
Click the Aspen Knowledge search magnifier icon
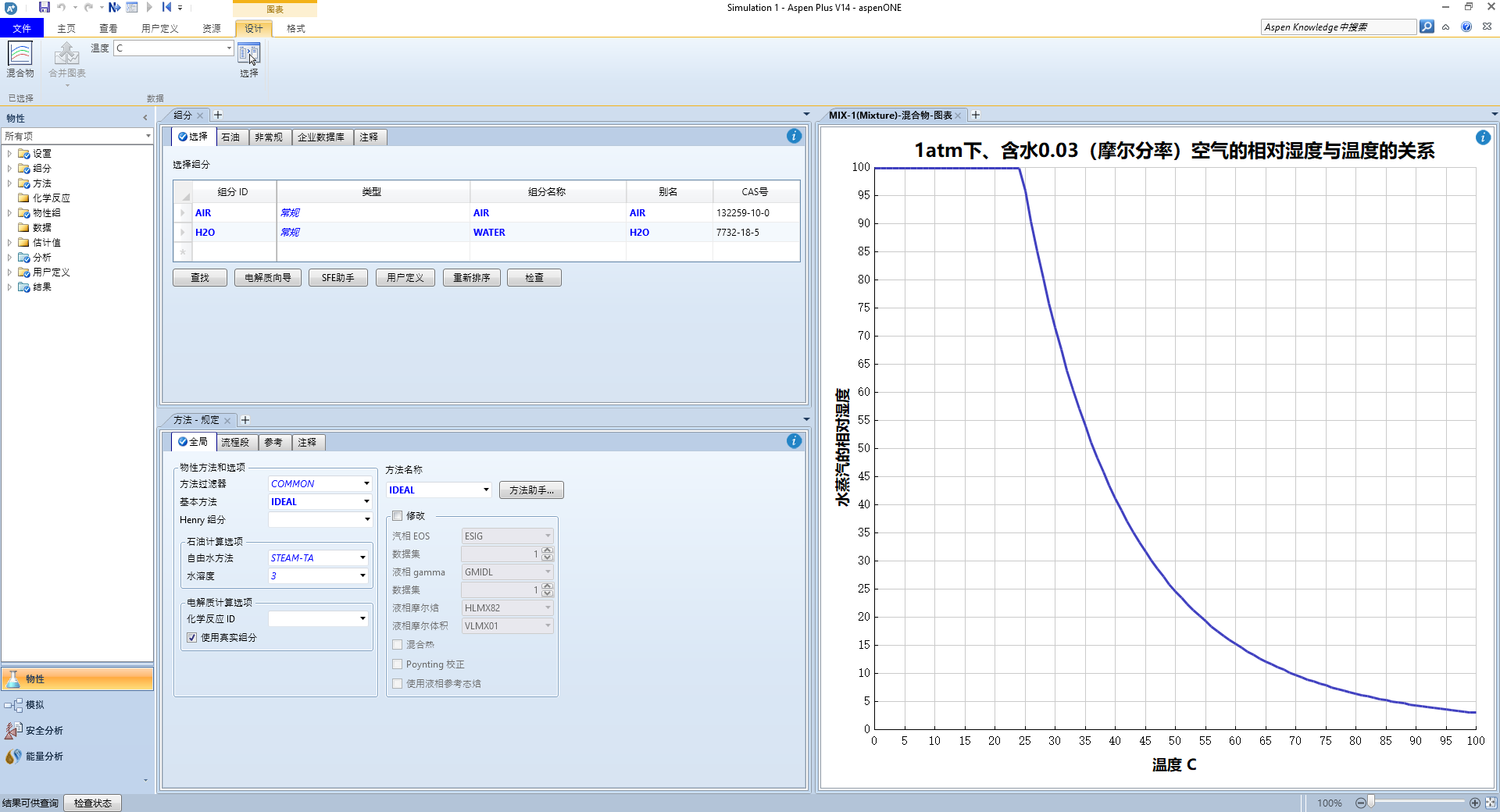(x=1427, y=27)
